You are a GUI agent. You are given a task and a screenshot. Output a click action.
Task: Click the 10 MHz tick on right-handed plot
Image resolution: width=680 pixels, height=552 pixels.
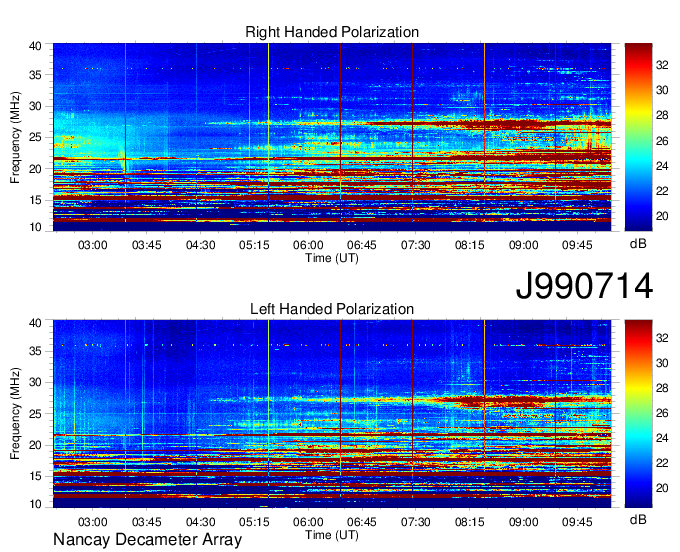[35, 227]
